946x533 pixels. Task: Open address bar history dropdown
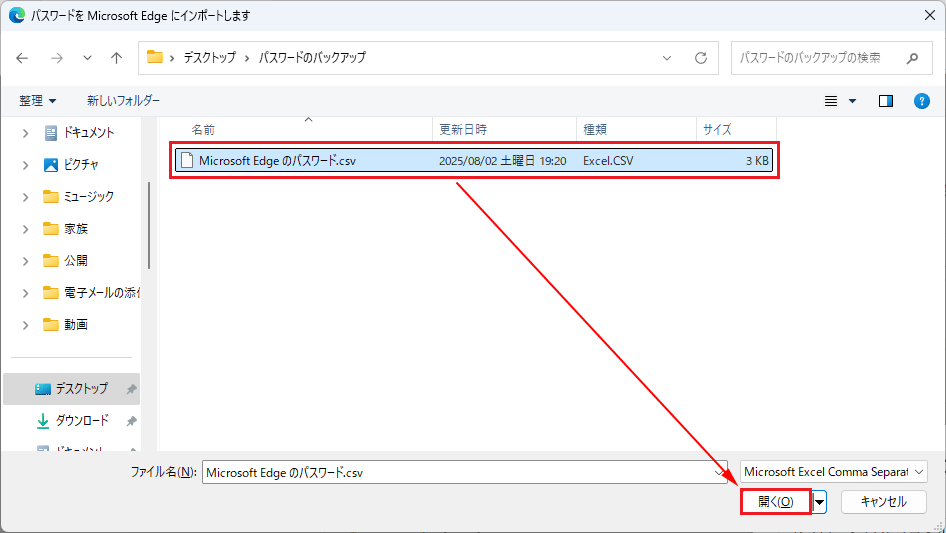tap(667, 58)
